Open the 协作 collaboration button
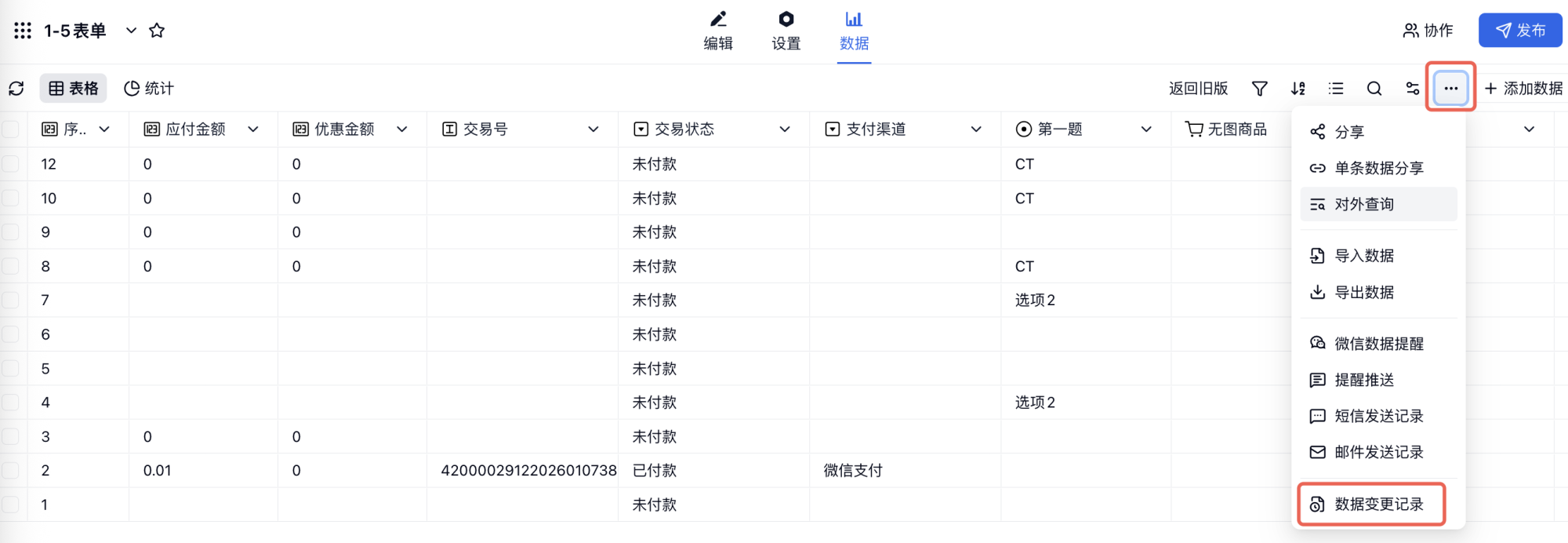Viewport: 1568px width, 543px height. [1428, 31]
